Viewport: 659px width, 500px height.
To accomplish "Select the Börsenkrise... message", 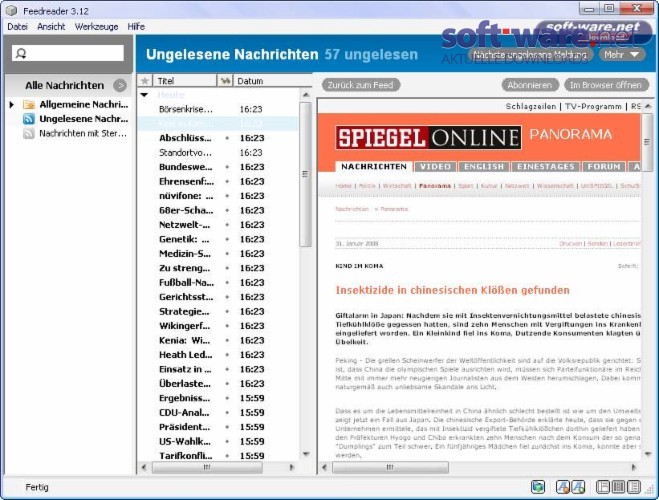I will [218, 109].
